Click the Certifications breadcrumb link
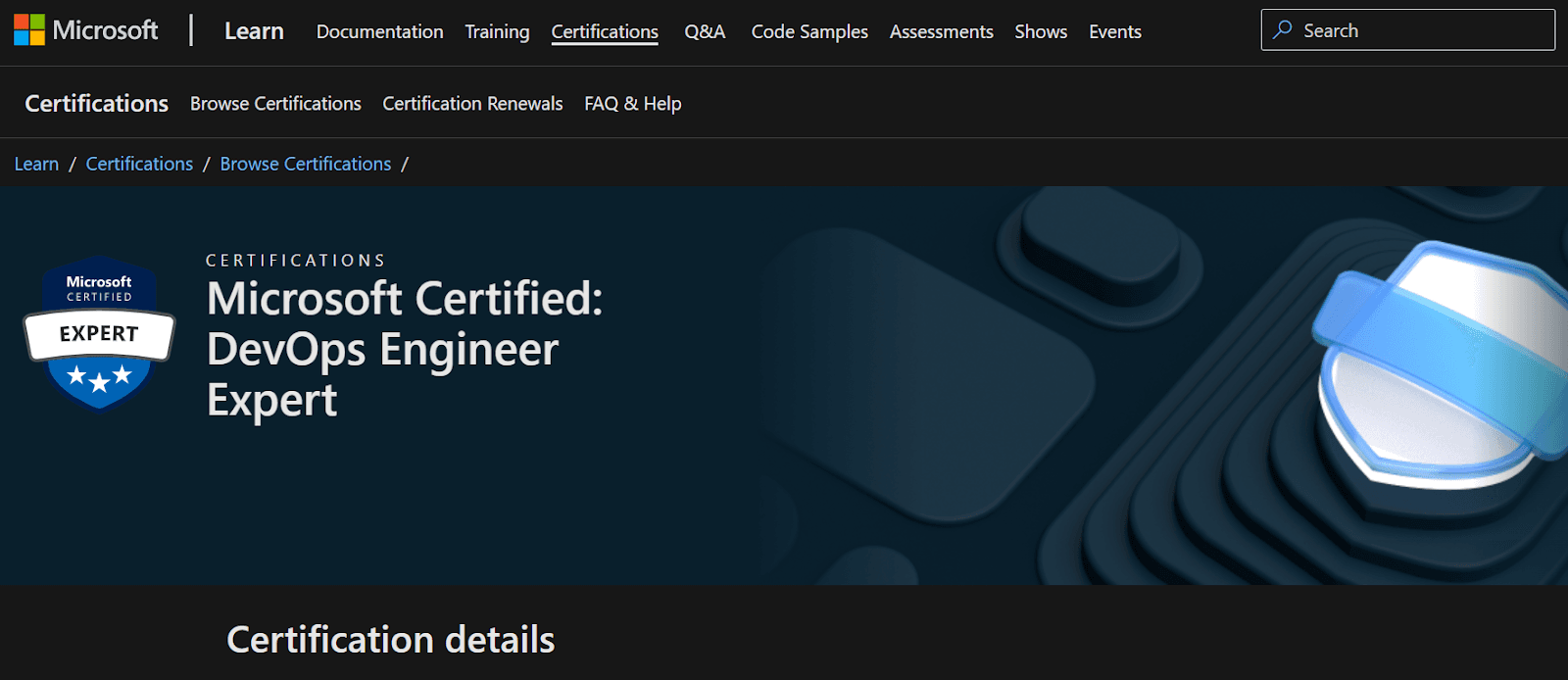Screen dimensions: 1568x680 click(139, 164)
